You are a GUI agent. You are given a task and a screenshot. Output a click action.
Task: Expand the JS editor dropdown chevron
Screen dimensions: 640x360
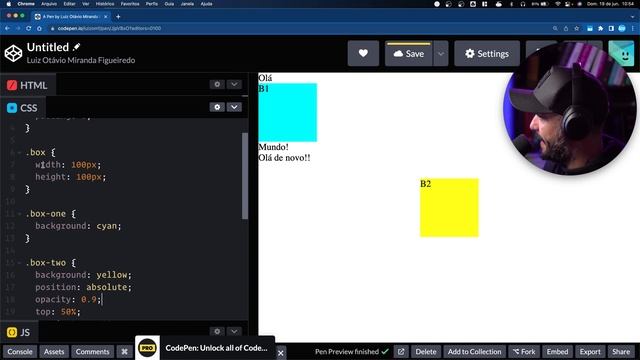click(x=234, y=331)
